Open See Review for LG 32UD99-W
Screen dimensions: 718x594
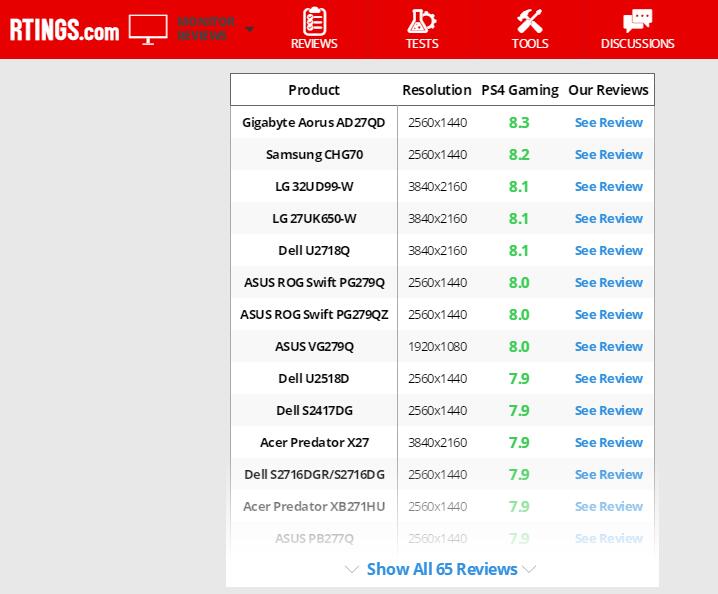tap(609, 186)
